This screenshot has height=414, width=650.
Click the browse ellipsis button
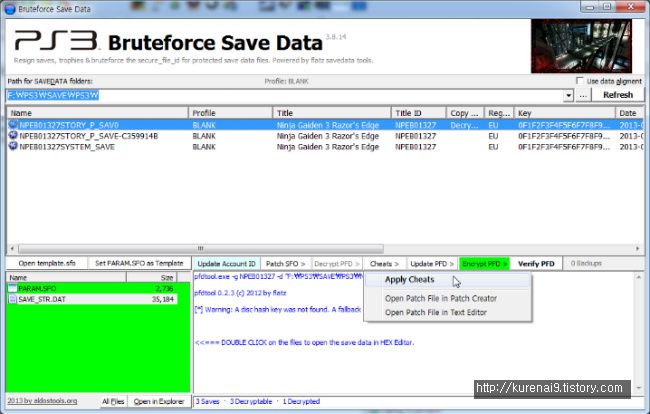[x=583, y=95]
